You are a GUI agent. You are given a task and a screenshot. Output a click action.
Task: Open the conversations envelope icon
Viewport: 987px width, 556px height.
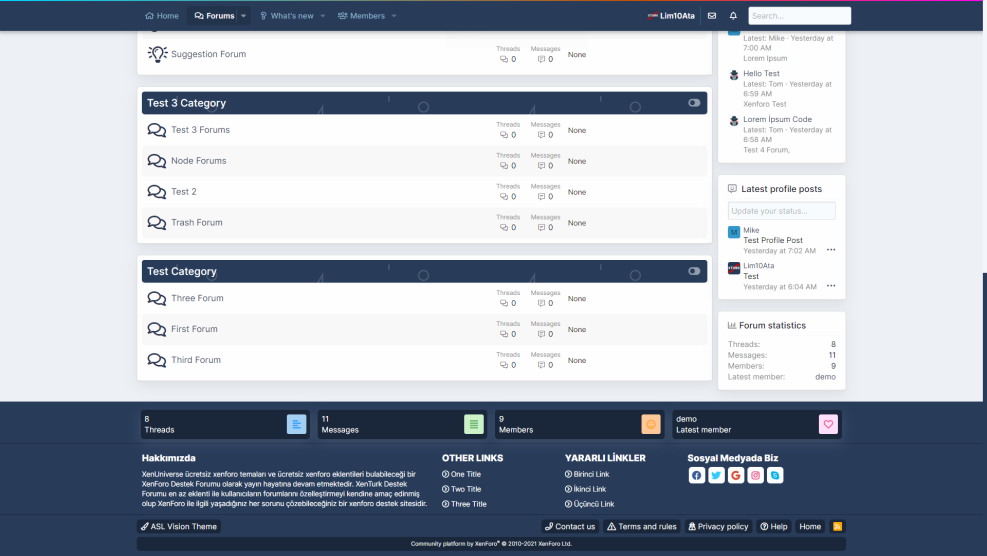pyautogui.click(x=712, y=16)
